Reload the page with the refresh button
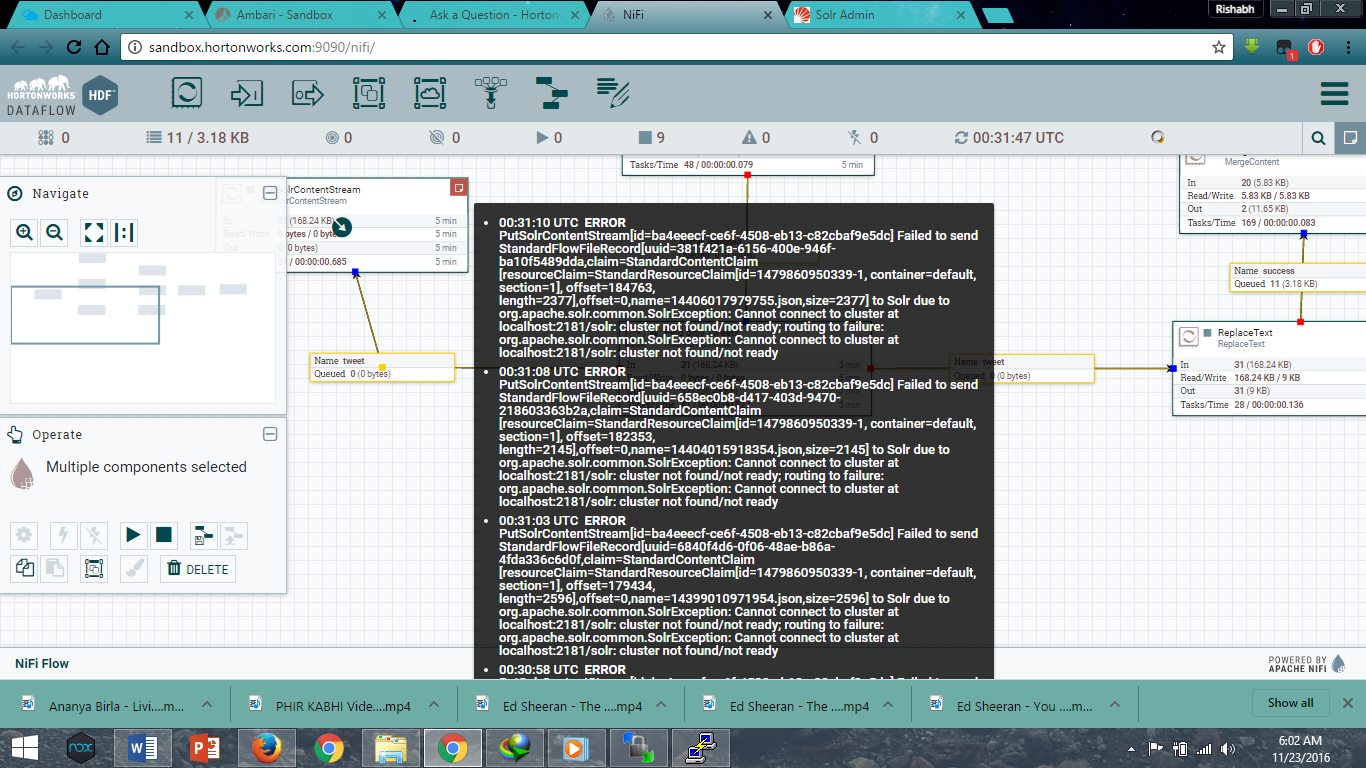Viewport: 1366px width, 768px height. coord(74,47)
